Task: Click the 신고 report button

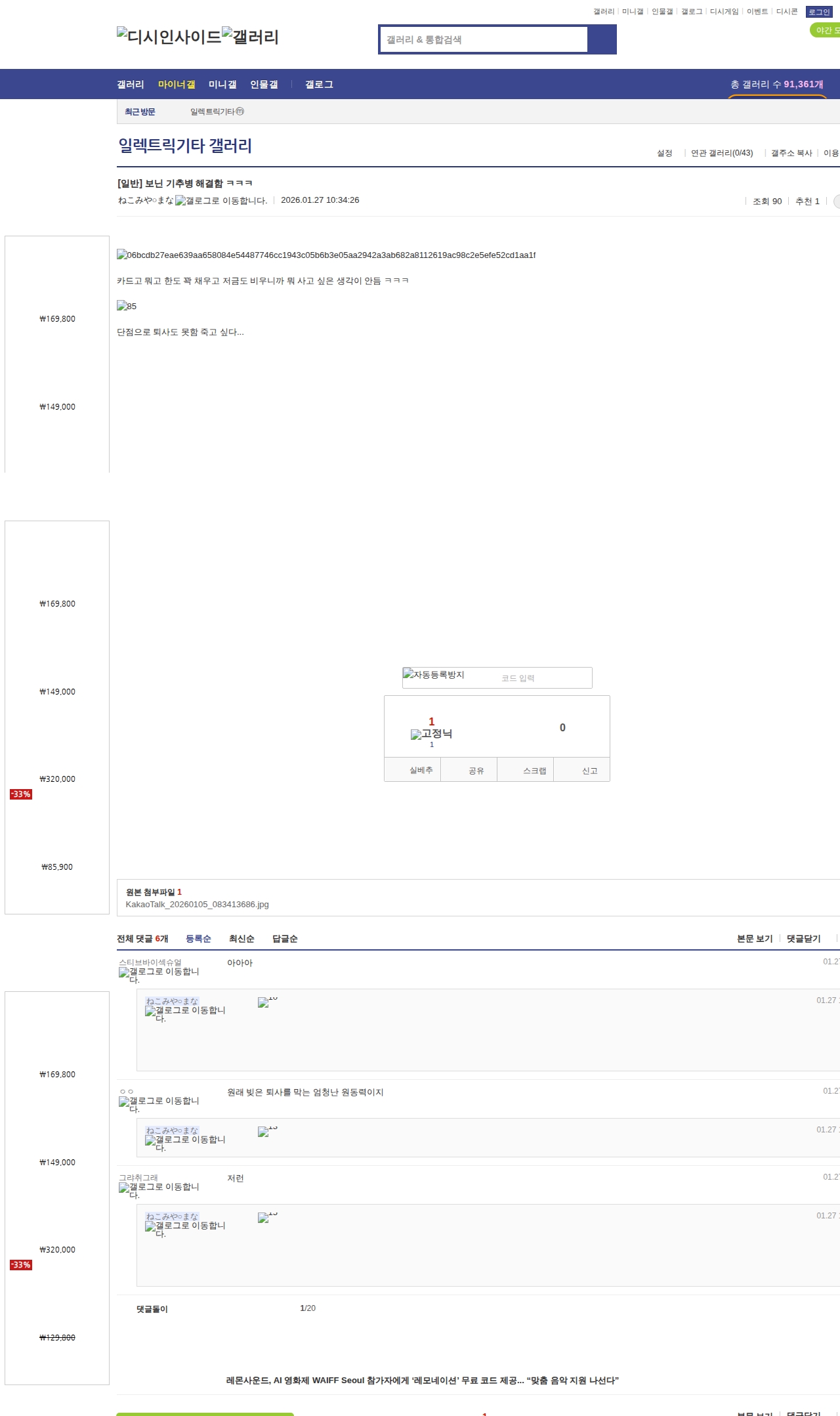Action: click(x=589, y=771)
